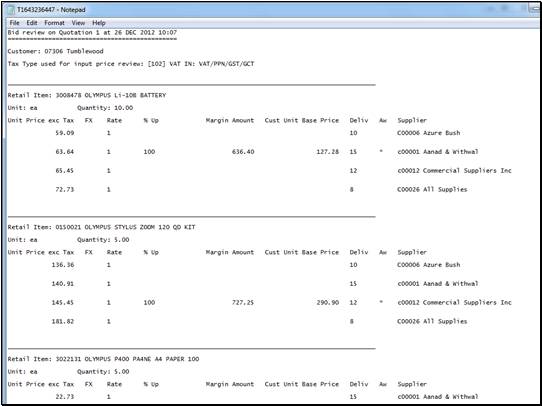Screen dimensions: 542x406
Task: Open the Help menu
Action: point(99,23)
